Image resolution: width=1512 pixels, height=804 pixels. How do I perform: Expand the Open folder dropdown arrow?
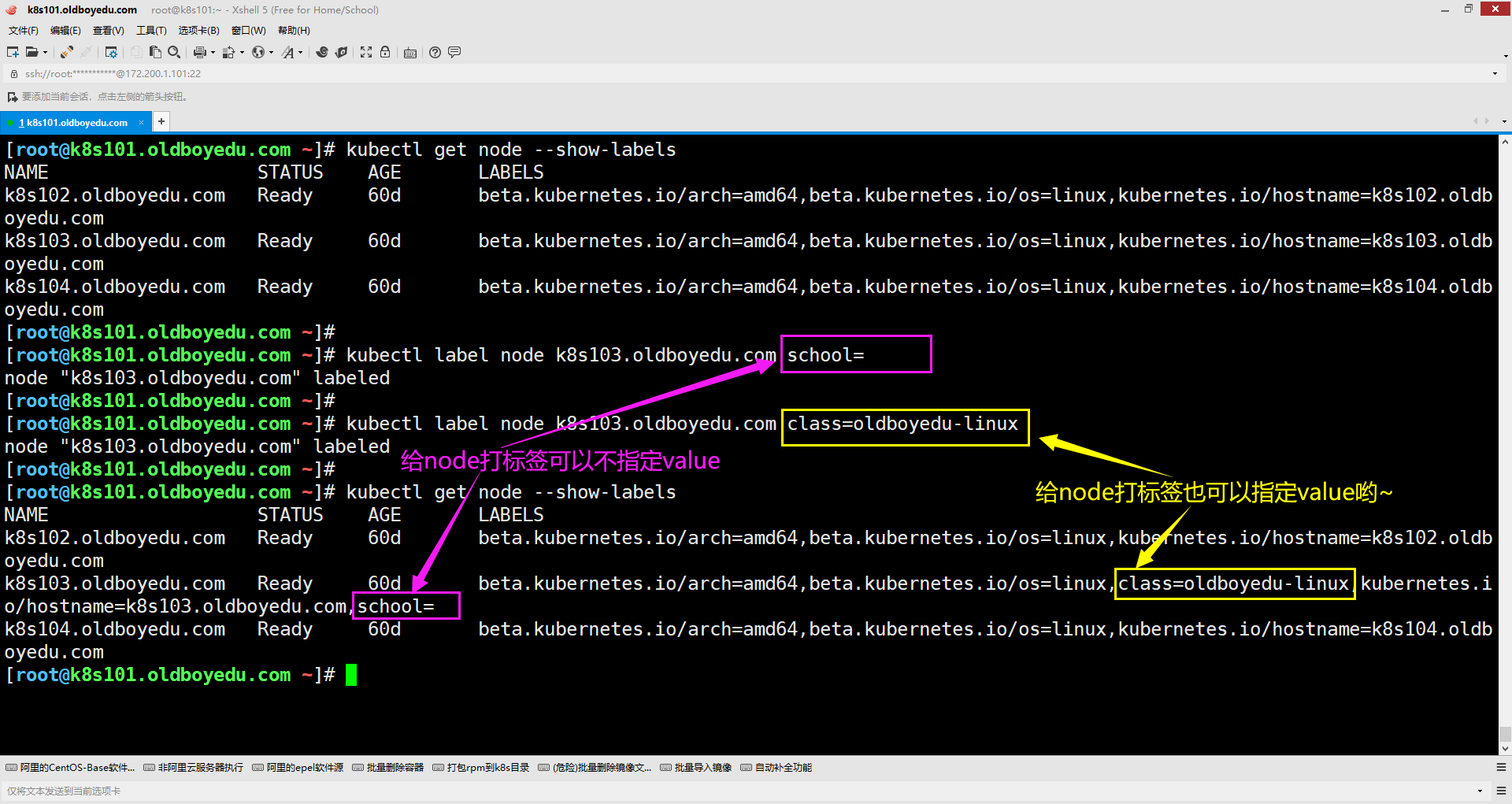click(x=45, y=53)
